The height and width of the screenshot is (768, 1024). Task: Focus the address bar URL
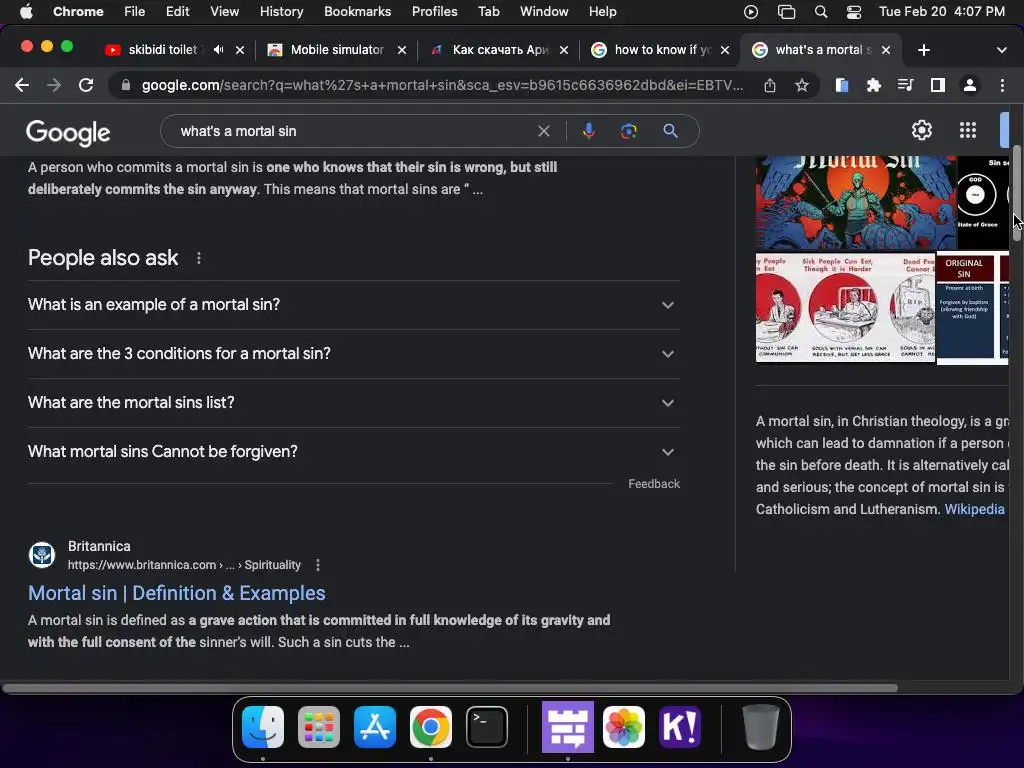tap(441, 86)
